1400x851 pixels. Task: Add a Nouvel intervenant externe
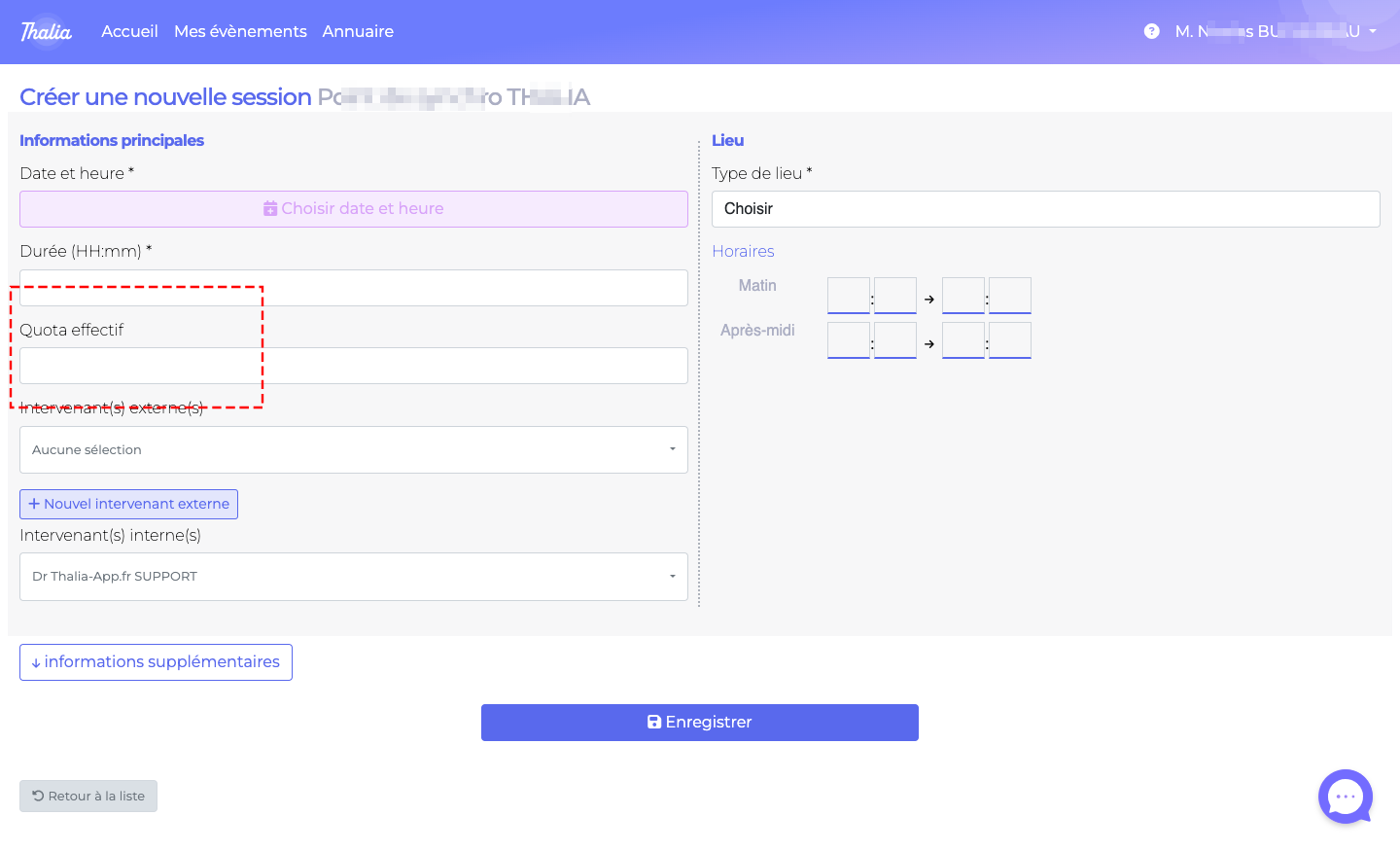click(128, 504)
